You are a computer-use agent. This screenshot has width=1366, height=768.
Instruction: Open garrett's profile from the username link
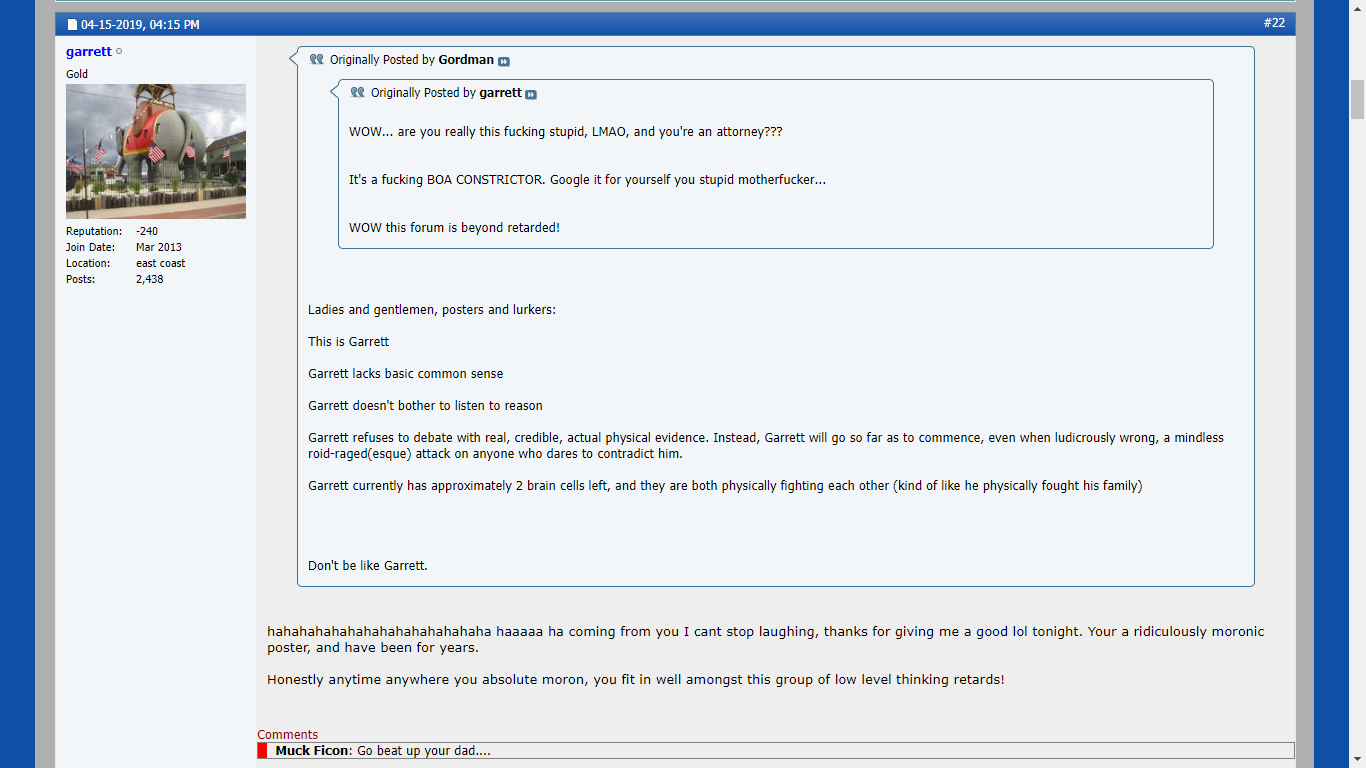click(89, 51)
